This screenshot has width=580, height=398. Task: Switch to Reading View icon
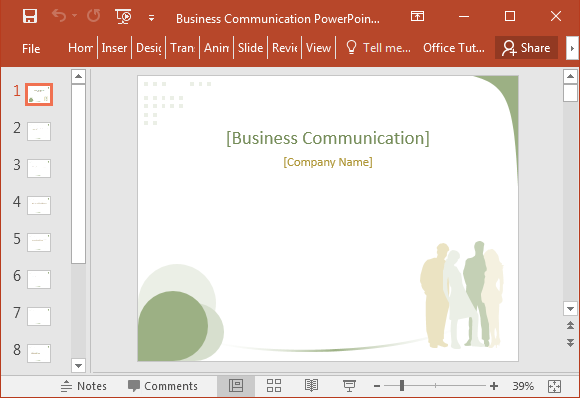311,385
